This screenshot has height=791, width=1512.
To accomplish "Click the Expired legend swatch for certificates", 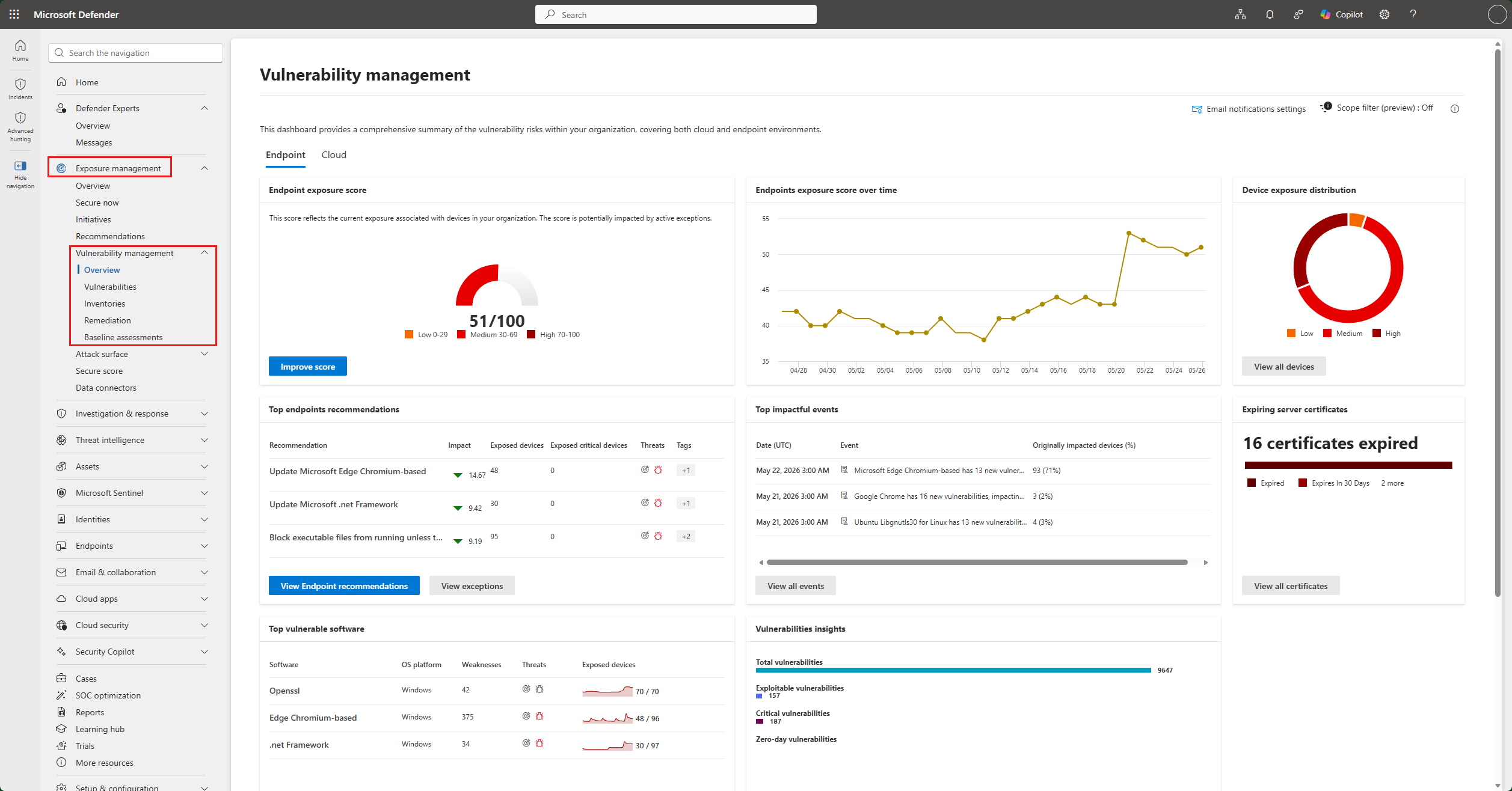I will click(1252, 483).
